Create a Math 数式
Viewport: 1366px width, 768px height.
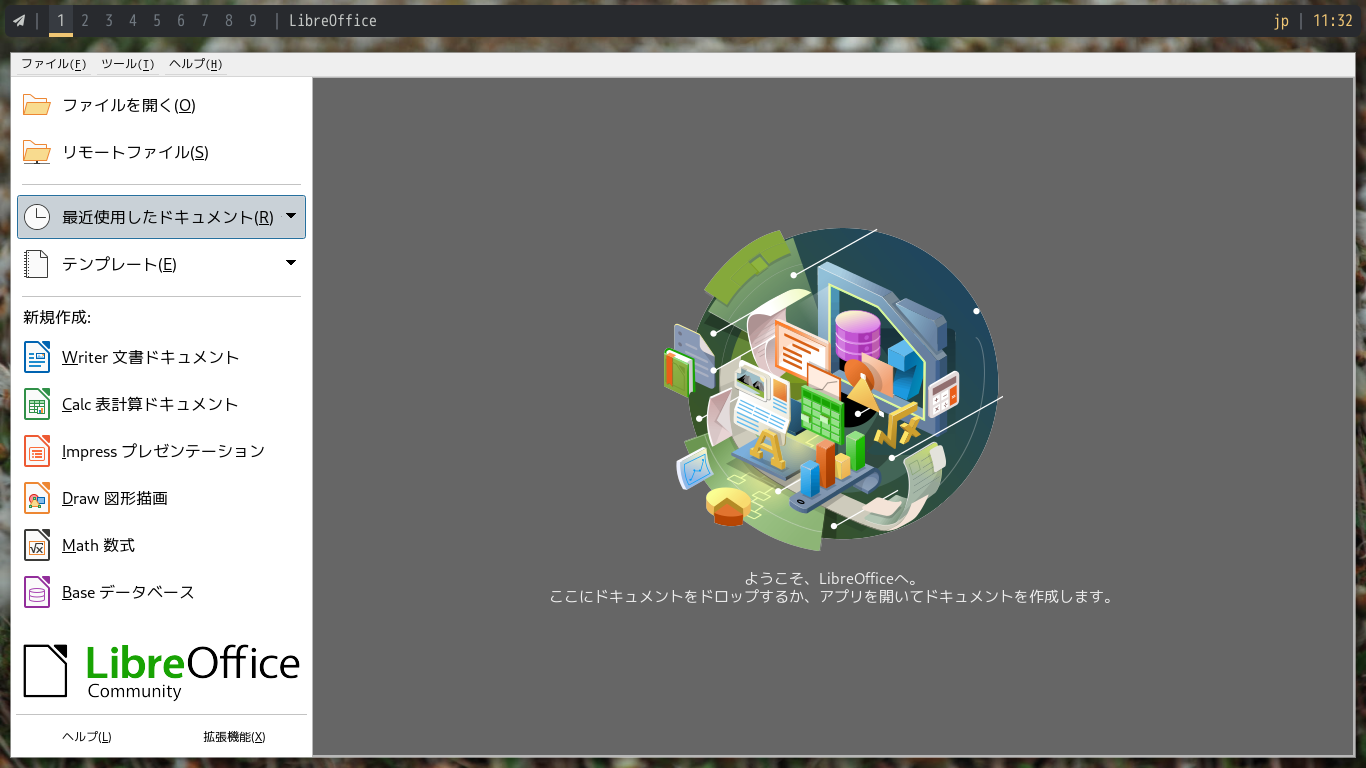pyautogui.click(x=161, y=545)
